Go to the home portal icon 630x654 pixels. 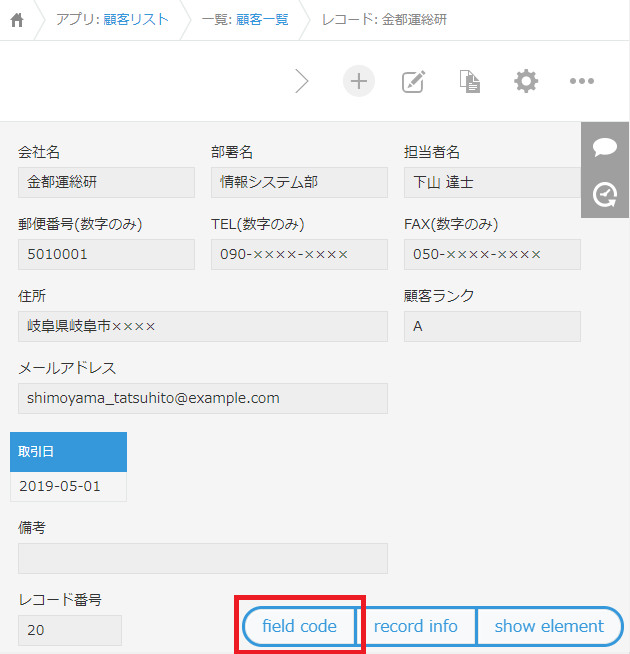point(17,20)
